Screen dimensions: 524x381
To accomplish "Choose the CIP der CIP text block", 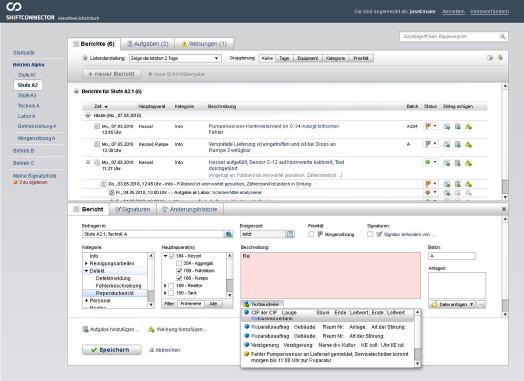I will pos(328,315).
